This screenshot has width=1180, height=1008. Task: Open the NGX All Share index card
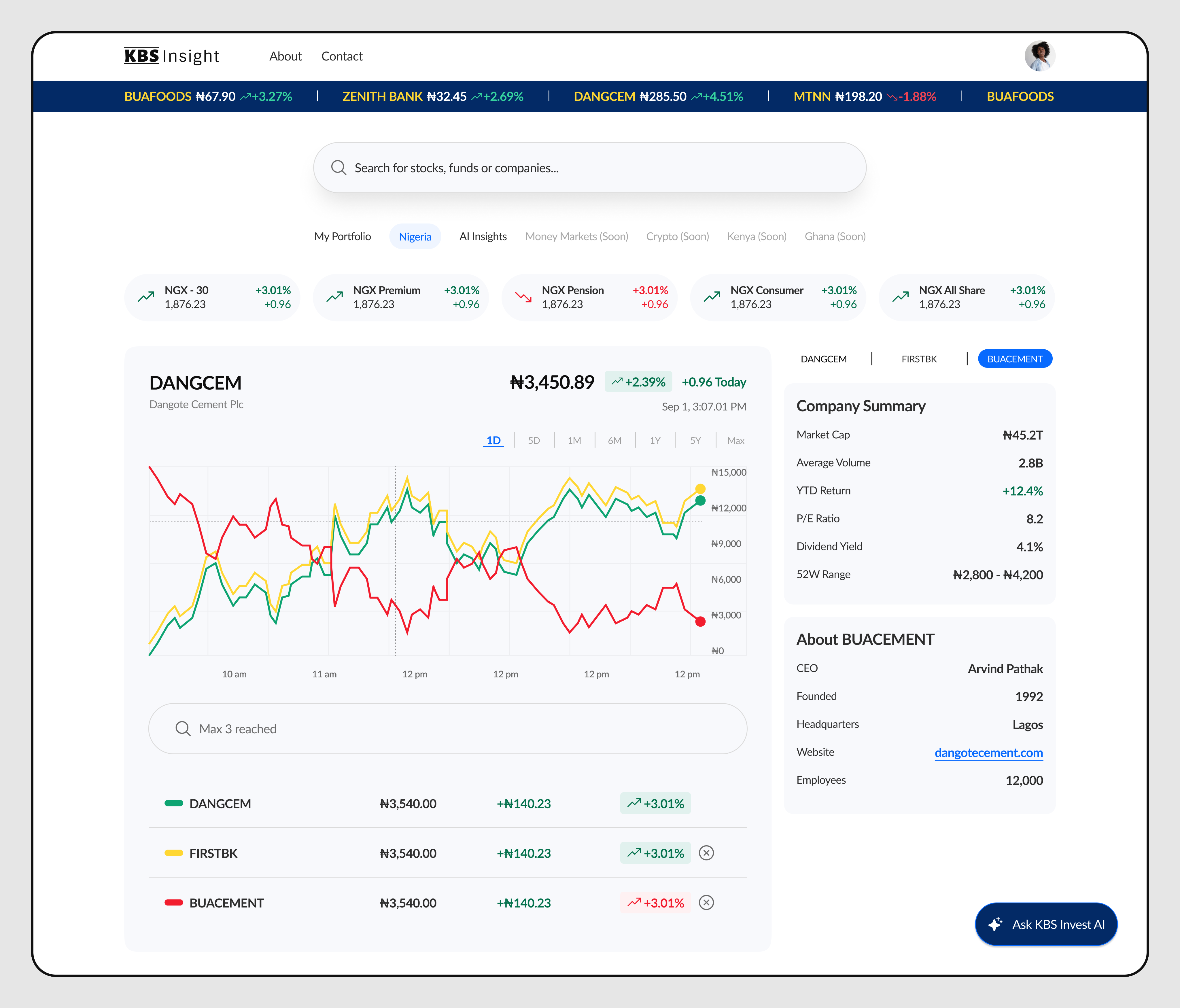(967, 297)
